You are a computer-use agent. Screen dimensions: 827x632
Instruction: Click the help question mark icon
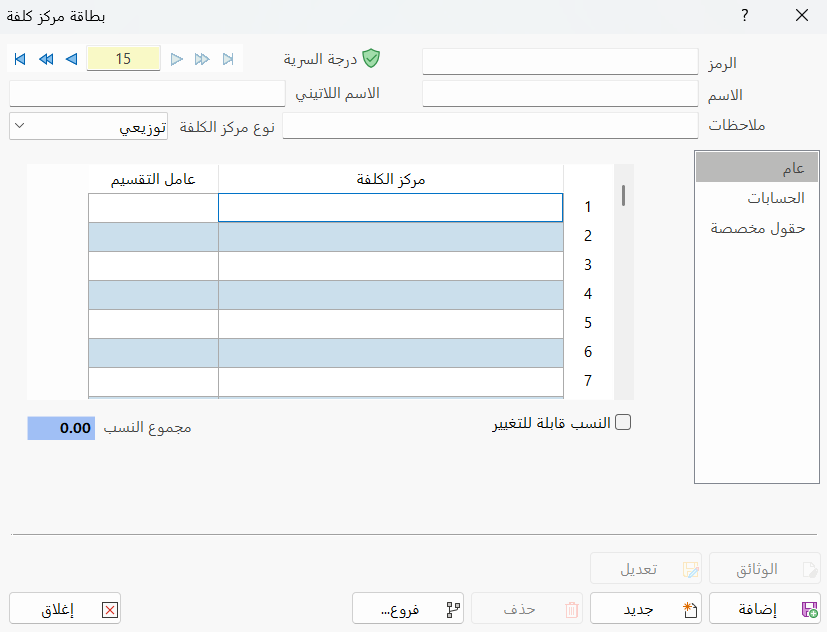744,15
